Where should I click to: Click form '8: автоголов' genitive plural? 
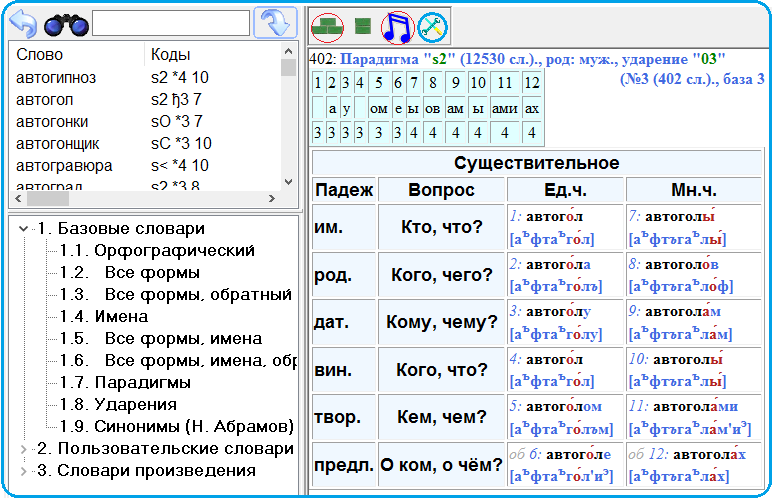pos(674,264)
